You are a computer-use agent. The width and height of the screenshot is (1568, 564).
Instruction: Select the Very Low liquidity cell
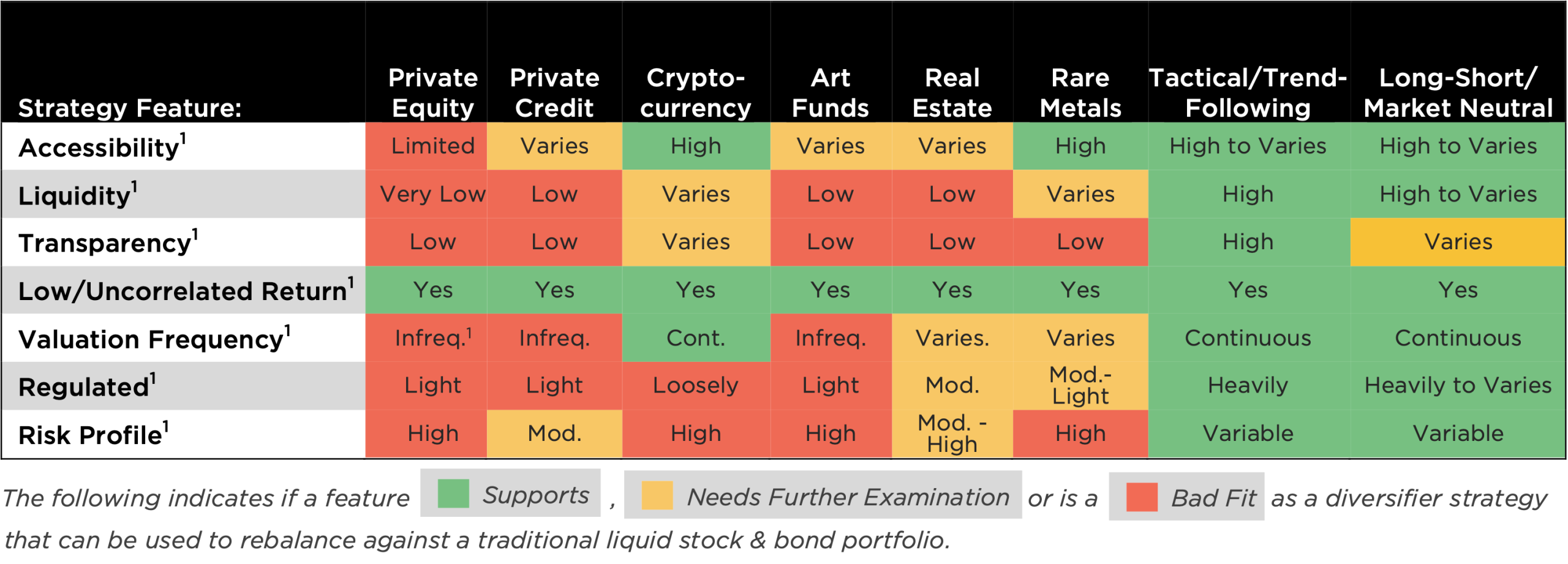(x=432, y=194)
